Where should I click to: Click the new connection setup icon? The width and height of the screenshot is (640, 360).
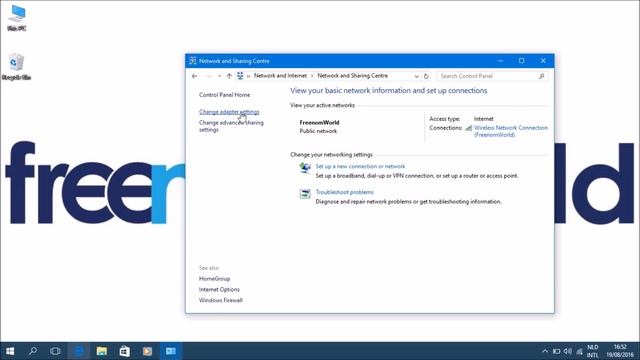[x=305, y=168]
